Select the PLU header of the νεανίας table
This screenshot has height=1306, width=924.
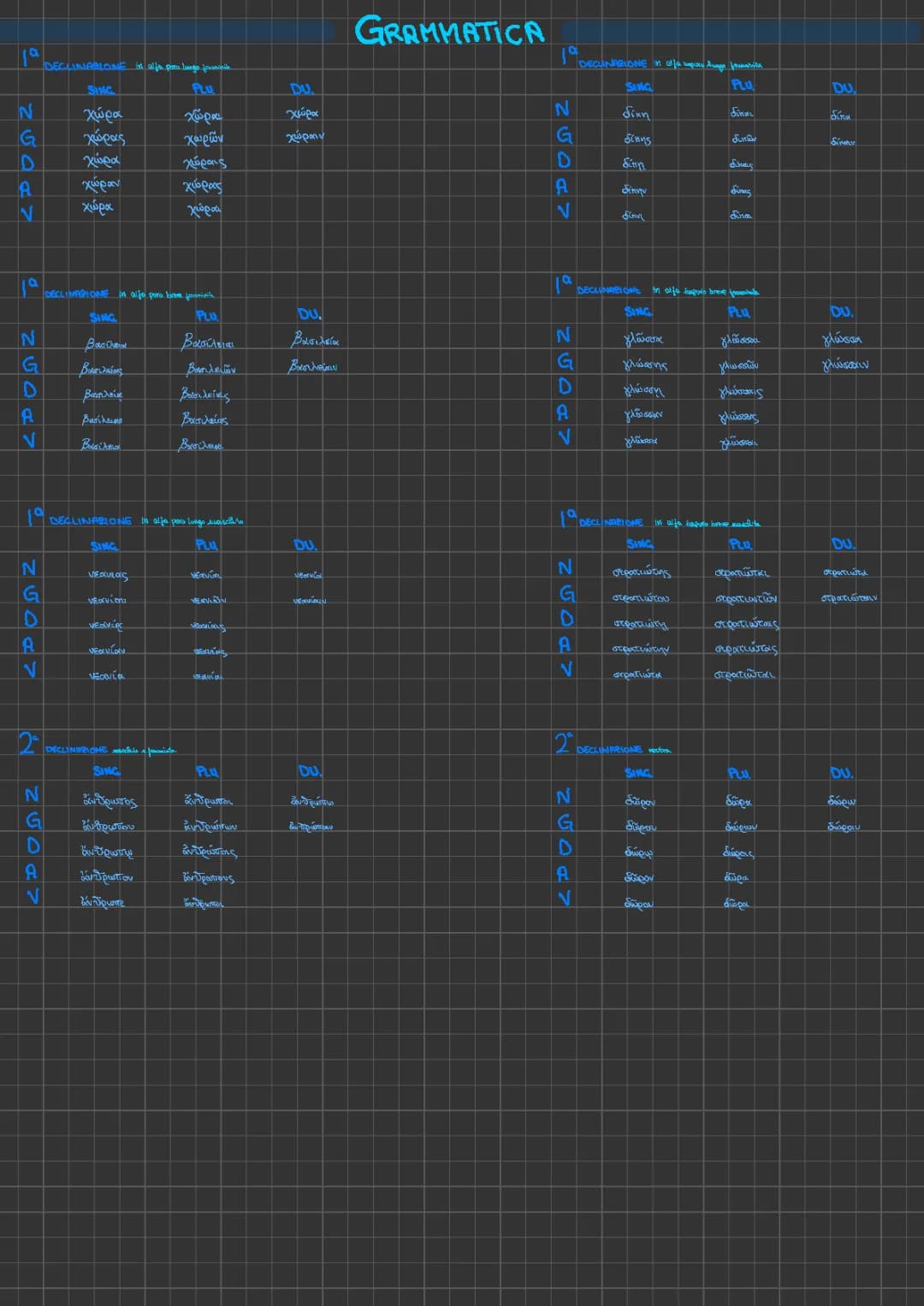206,544
